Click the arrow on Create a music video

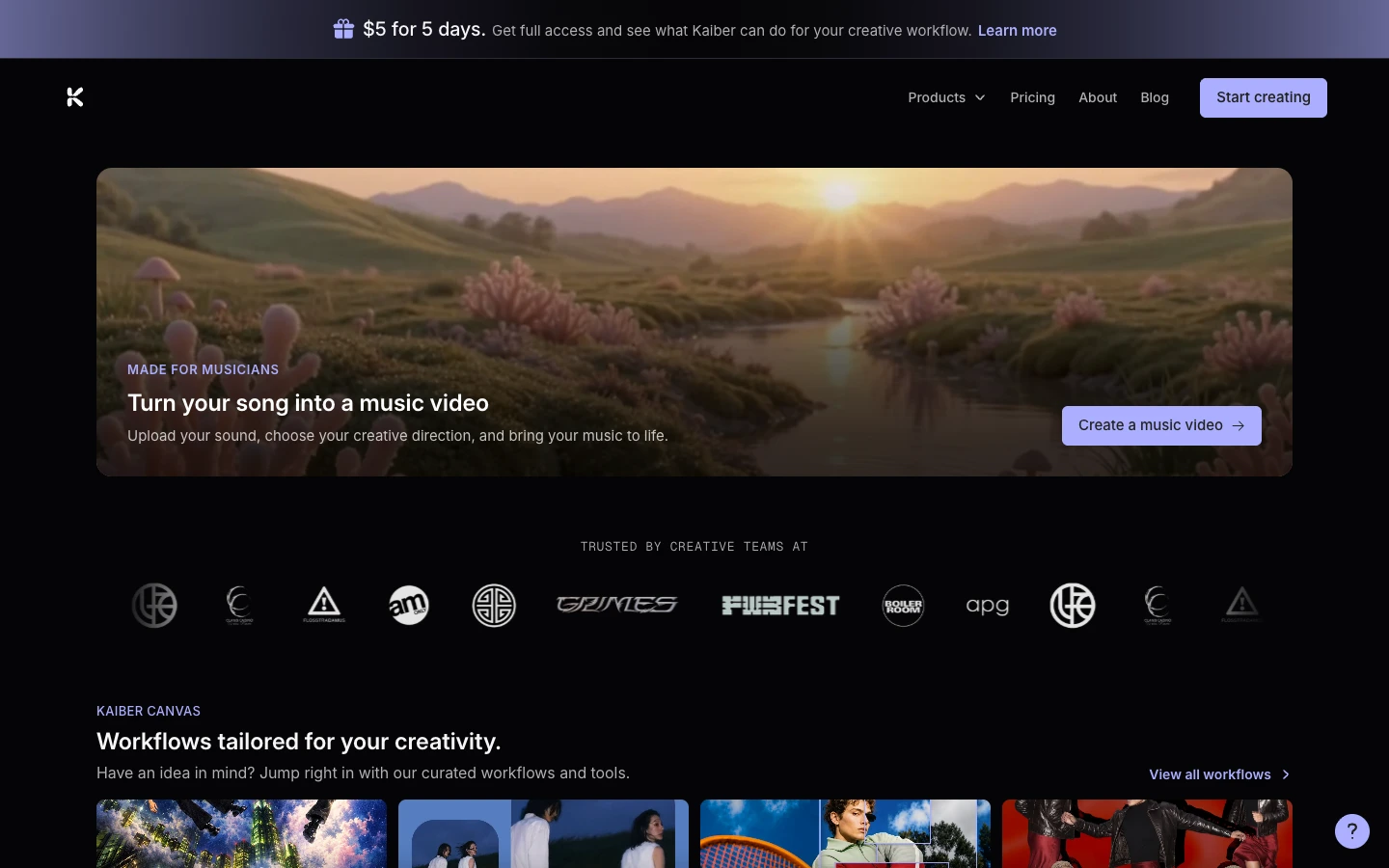(x=1239, y=425)
